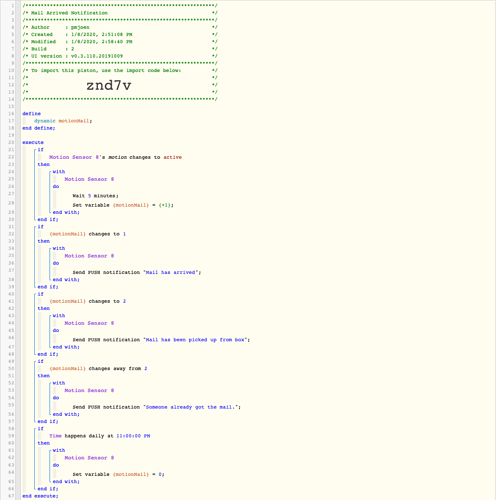Click the "with" keyword on line 43
Screen dimensions: 498x500
coord(59,315)
